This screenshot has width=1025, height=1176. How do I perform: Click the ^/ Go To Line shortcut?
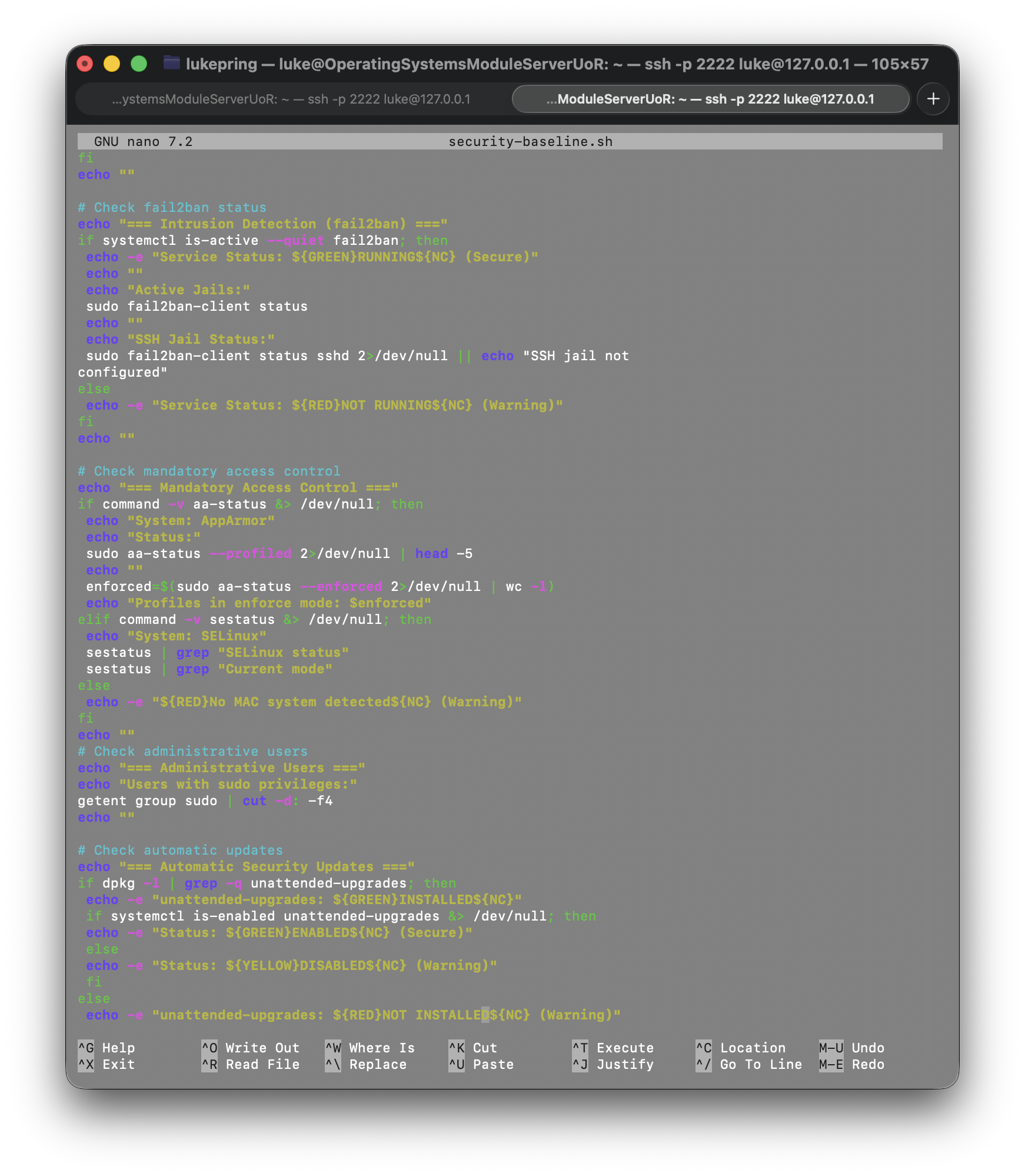(x=749, y=1065)
